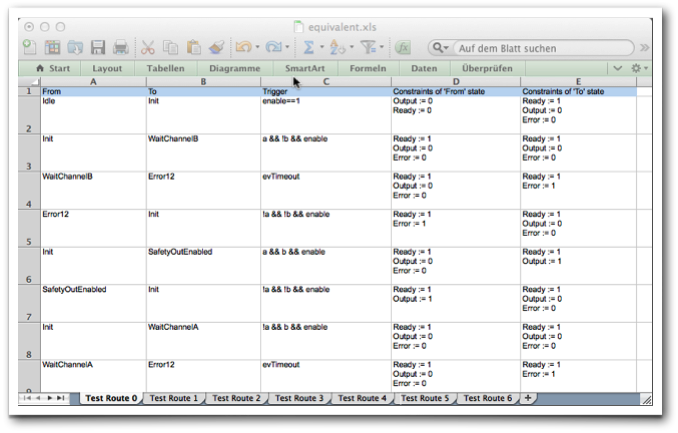
Task: Select row 2 header
Action: 29,115
